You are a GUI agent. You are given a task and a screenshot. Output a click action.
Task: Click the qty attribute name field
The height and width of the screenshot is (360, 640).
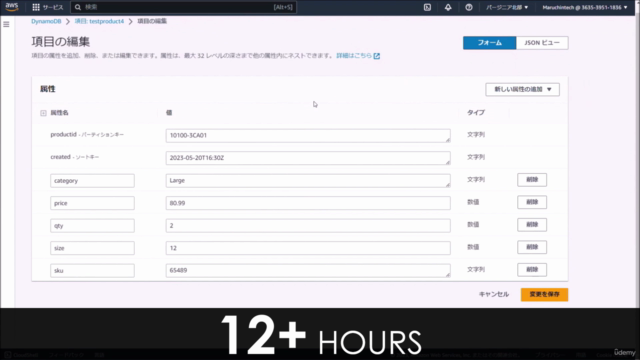[92, 225]
